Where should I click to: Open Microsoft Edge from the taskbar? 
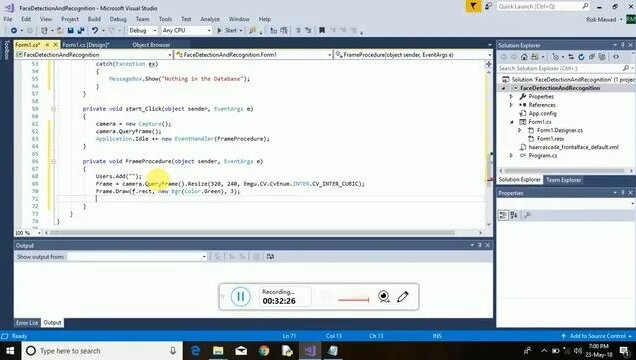[x=195, y=351]
